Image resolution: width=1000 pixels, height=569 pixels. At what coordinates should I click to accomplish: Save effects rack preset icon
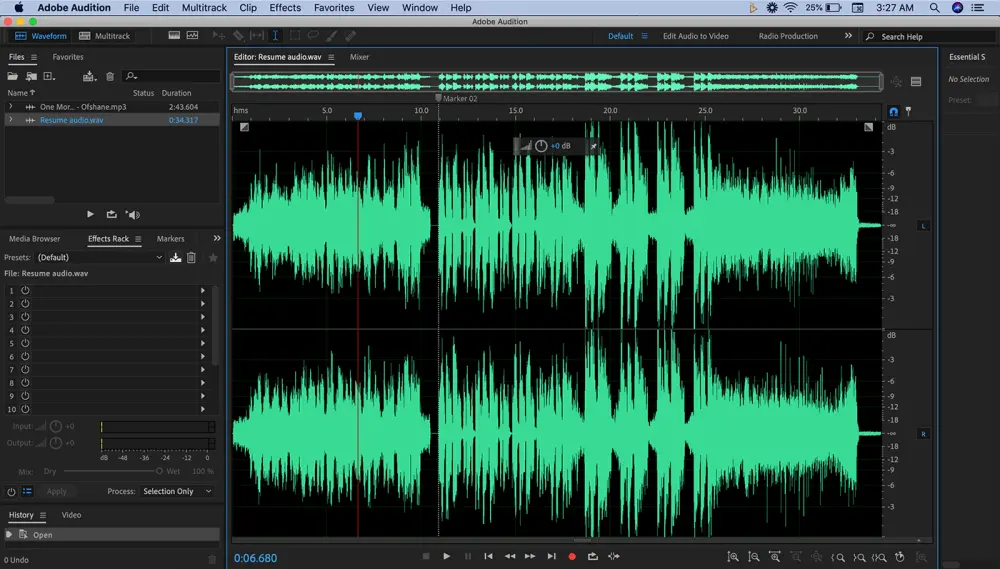click(175, 258)
